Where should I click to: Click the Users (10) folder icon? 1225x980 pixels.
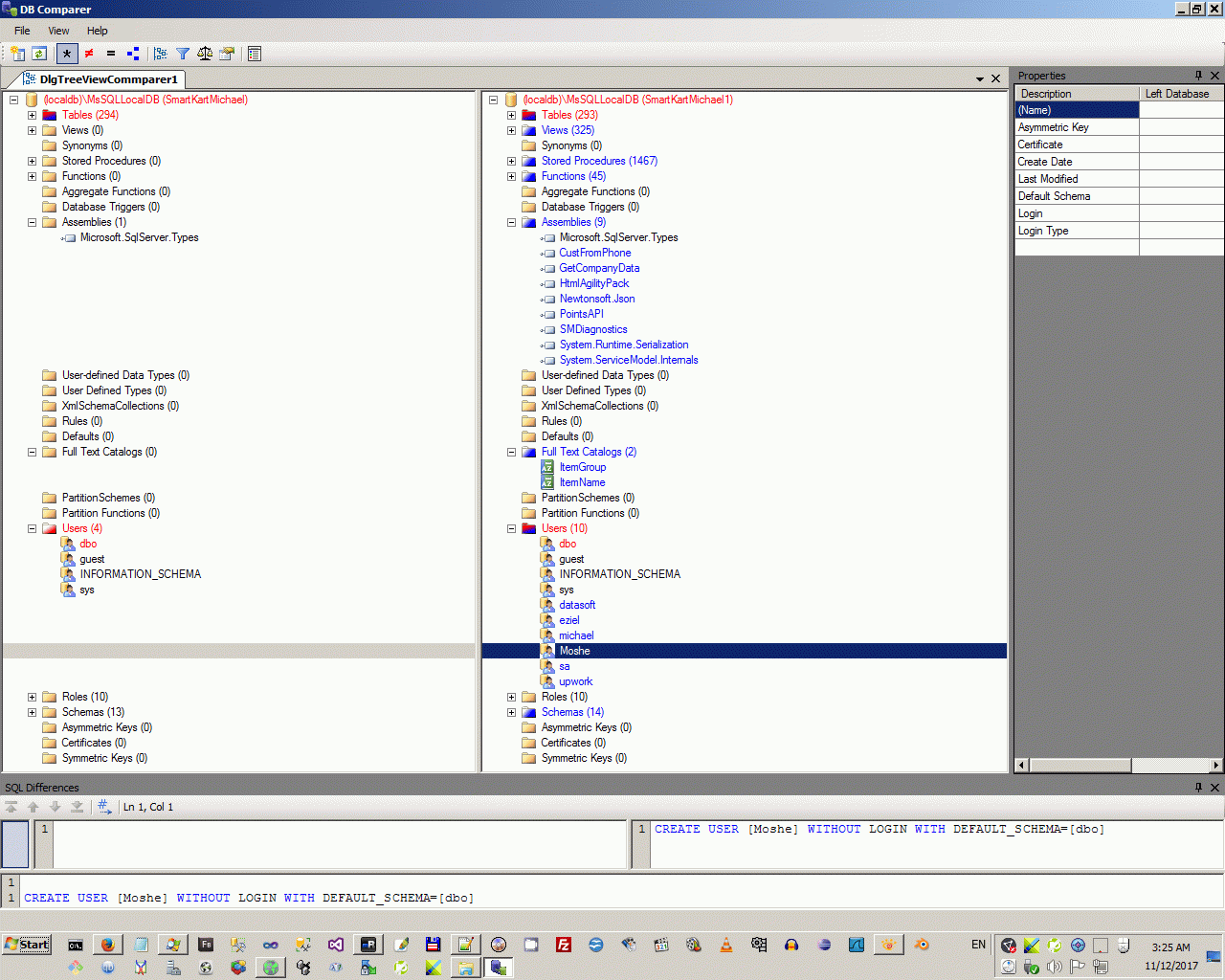[529, 528]
